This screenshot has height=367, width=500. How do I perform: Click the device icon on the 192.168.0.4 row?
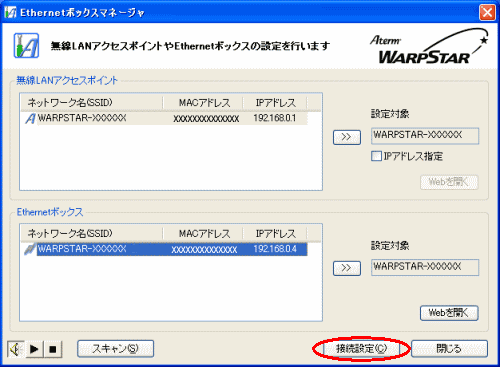tap(30, 249)
